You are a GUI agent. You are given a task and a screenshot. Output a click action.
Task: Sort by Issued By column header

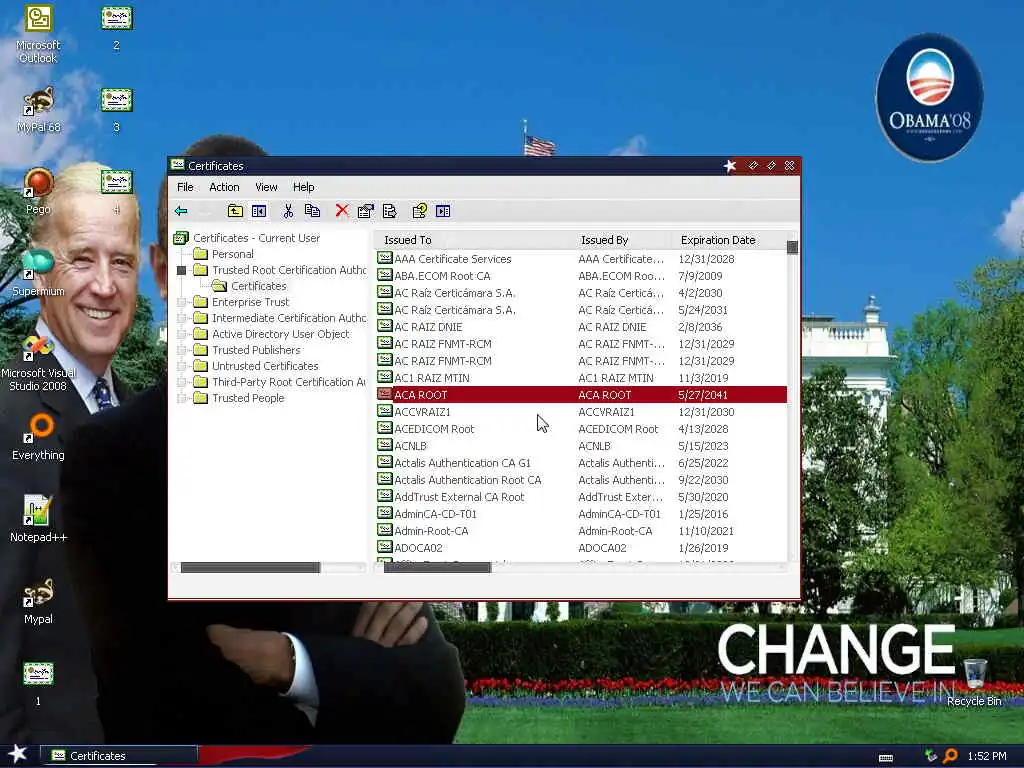click(623, 240)
